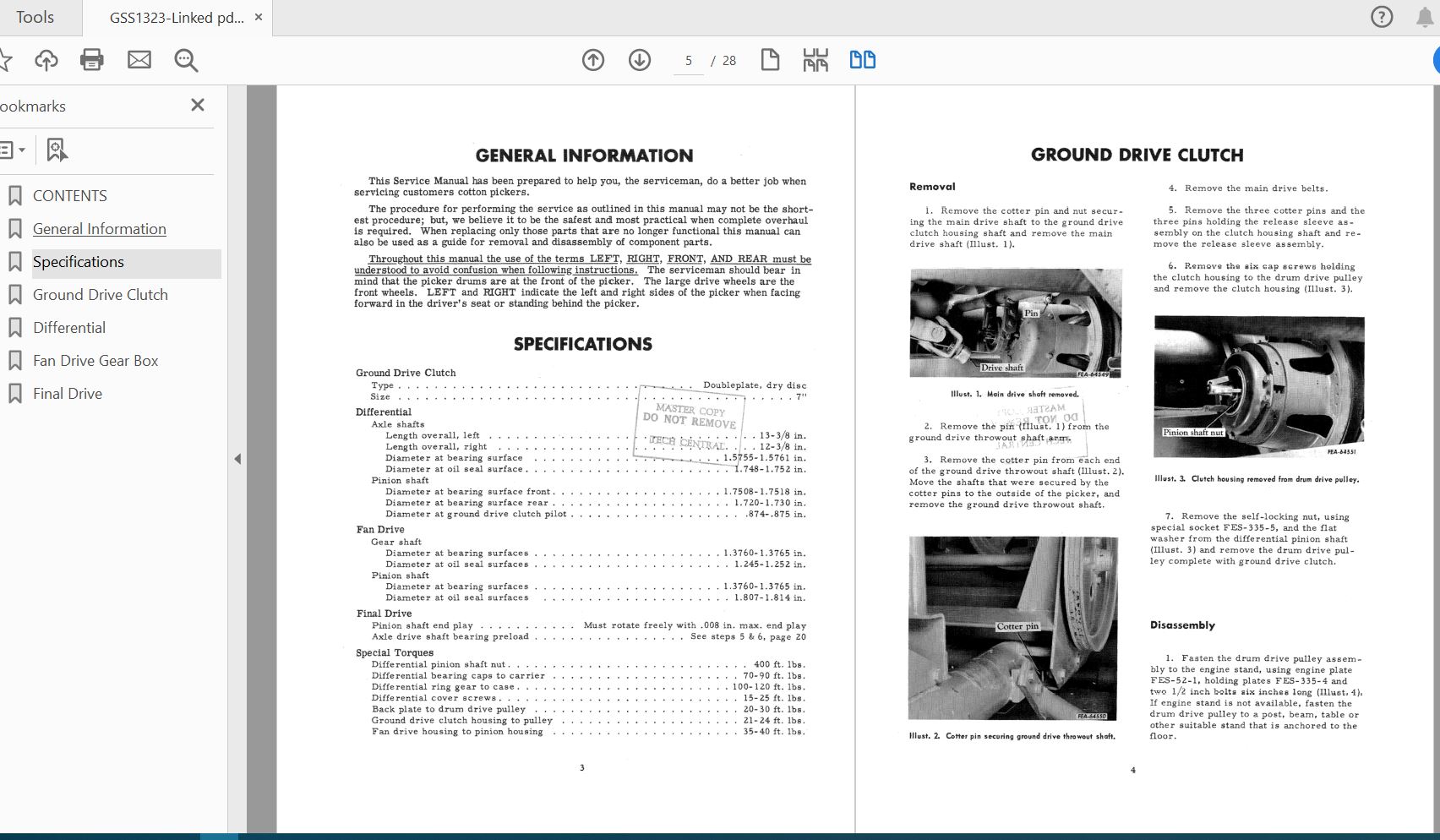Screen dimensions: 1440x840
Task: Close the Bookmarks panel
Action: pyautogui.click(x=198, y=105)
